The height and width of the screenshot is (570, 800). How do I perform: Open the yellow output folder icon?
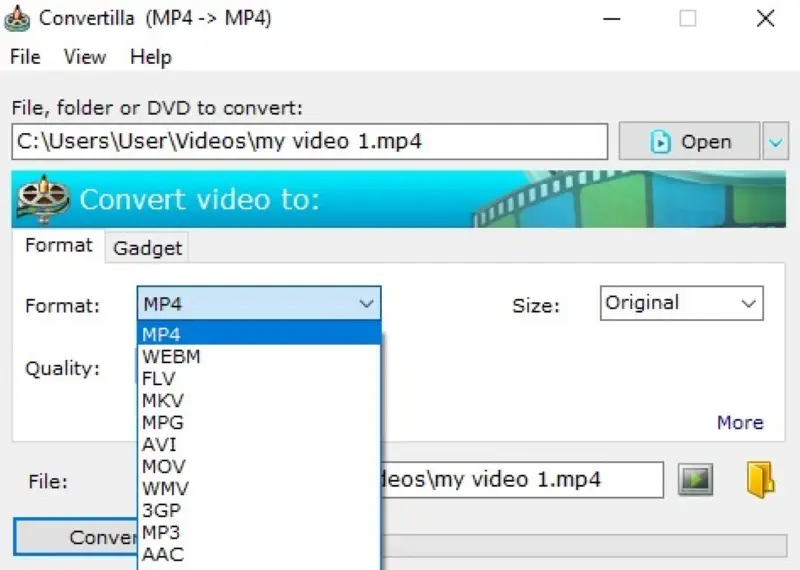click(x=761, y=480)
